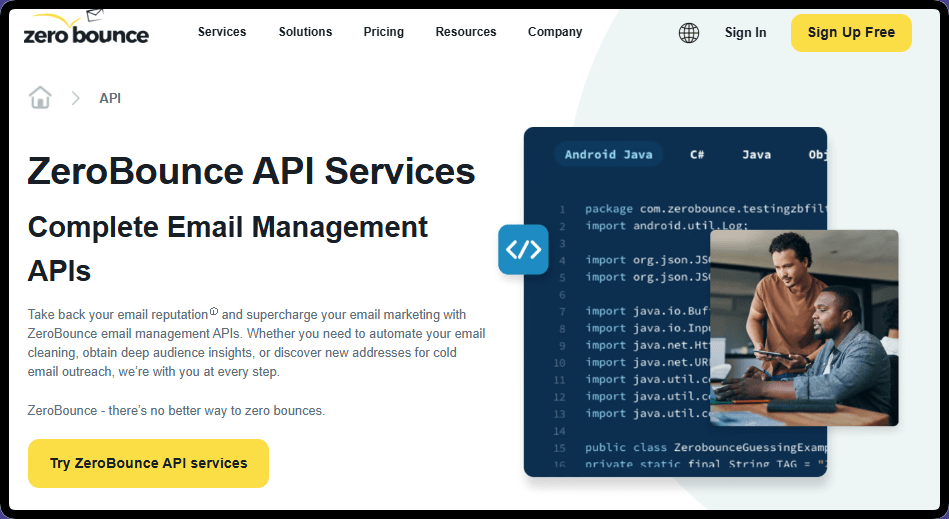The image size is (949, 519).
Task: Open the Solutions menu
Action: tap(305, 32)
